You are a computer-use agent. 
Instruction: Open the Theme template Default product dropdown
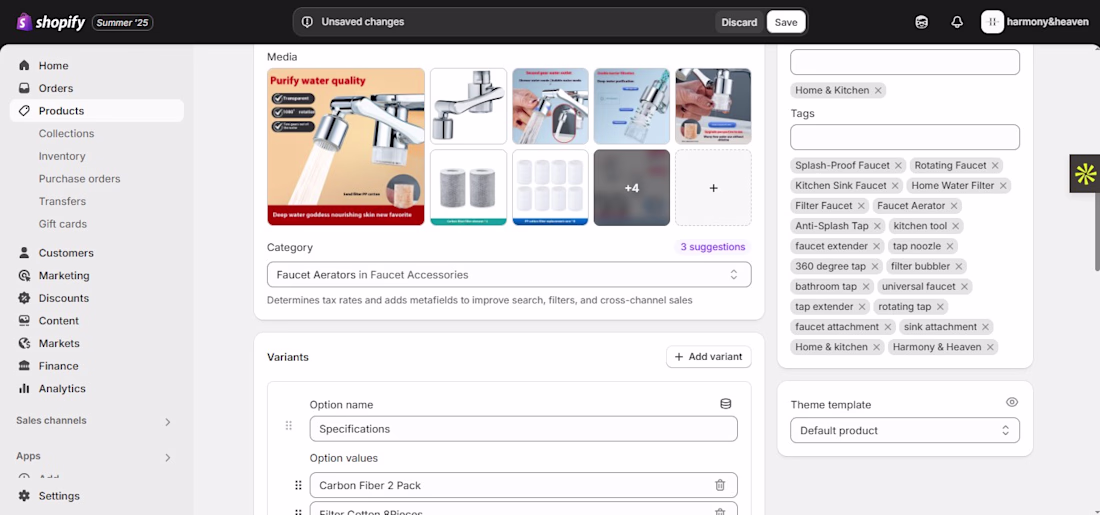[905, 430]
